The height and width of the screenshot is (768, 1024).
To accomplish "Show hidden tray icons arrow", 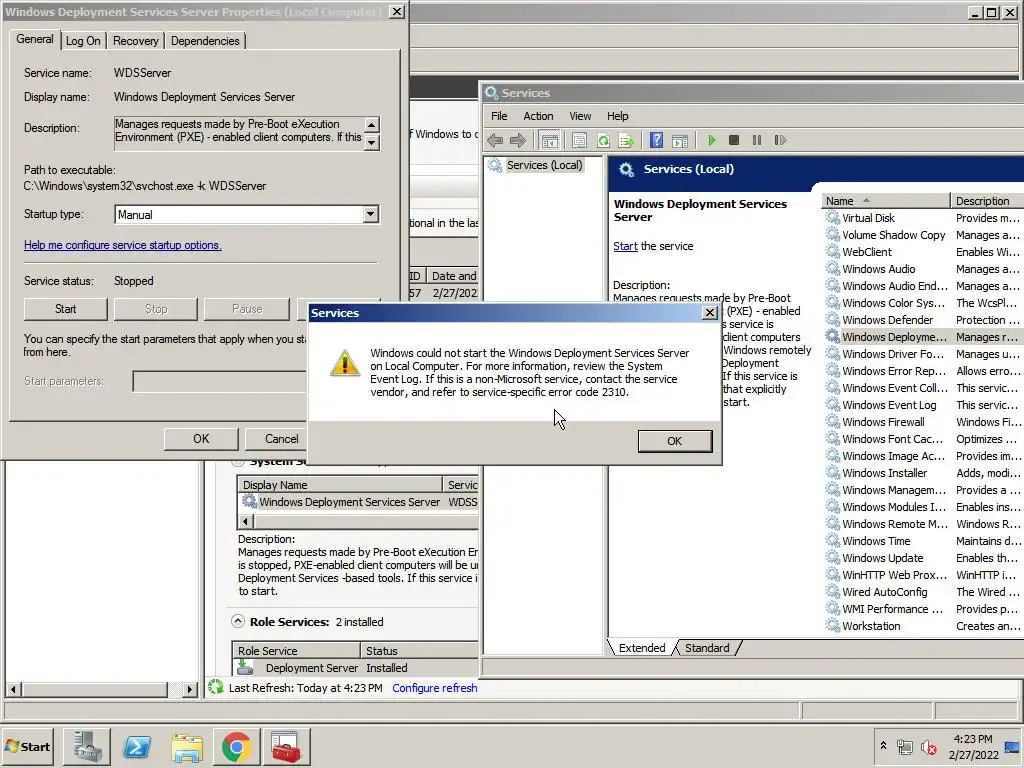I will (883, 746).
